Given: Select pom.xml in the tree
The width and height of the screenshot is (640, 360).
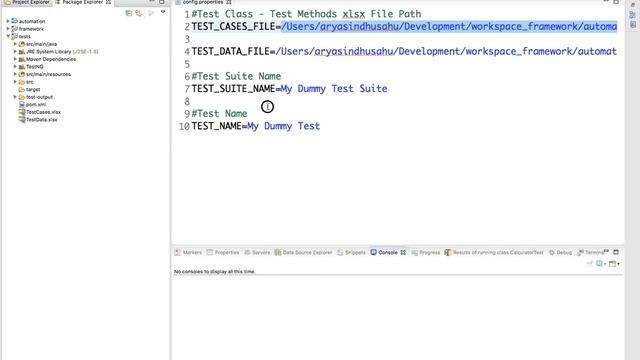Looking at the screenshot, I should (x=36, y=104).
